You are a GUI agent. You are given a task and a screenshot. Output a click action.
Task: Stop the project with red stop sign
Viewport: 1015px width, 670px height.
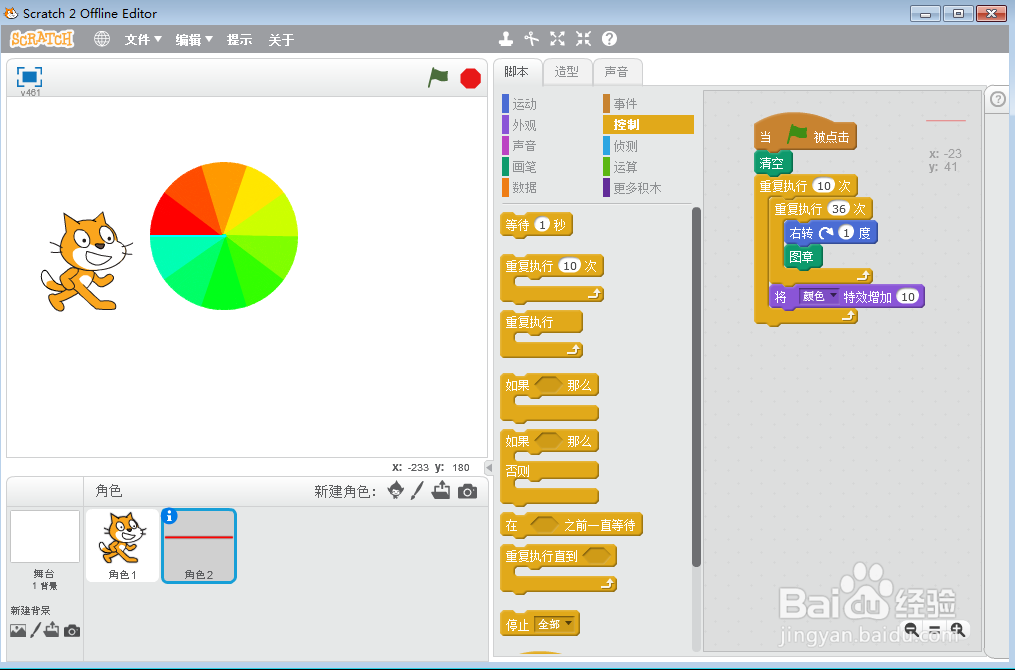coord(471,78)
